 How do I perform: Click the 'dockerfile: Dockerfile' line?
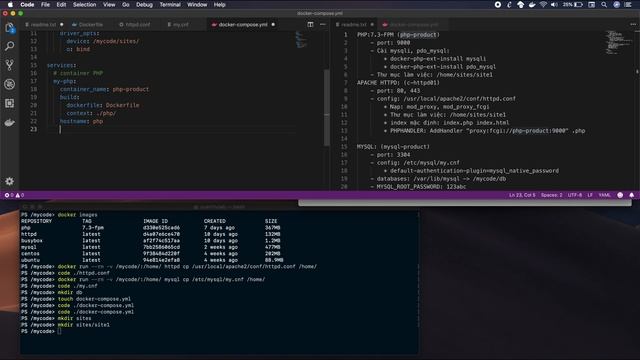coord(103,105)
